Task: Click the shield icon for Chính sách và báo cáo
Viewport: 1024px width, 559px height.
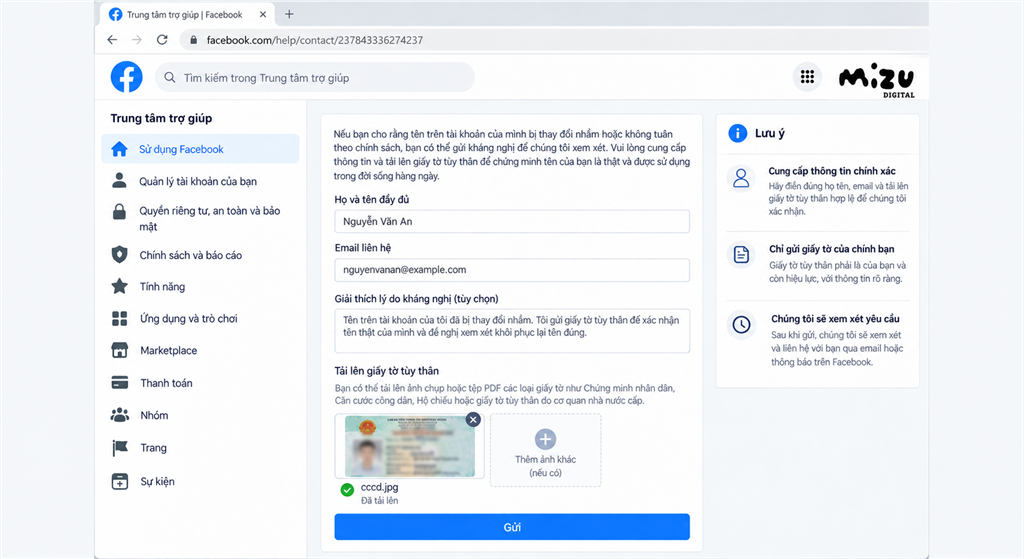Action: click(x=120, y=255)
